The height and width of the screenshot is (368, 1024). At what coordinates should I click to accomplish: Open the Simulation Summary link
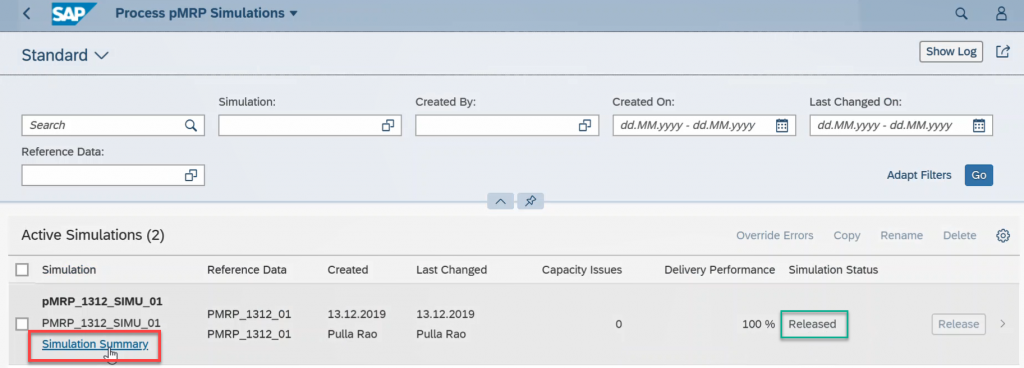click(95, 344)
